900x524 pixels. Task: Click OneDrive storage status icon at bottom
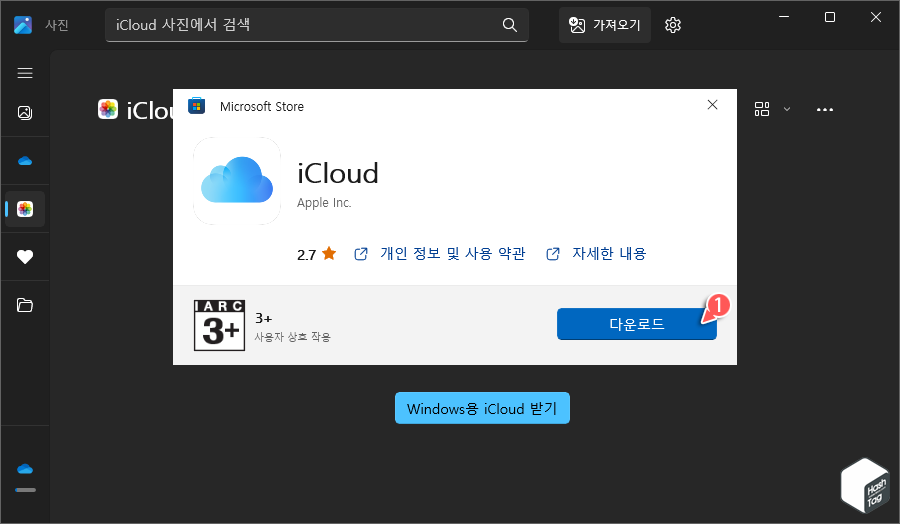pos(25,469)
